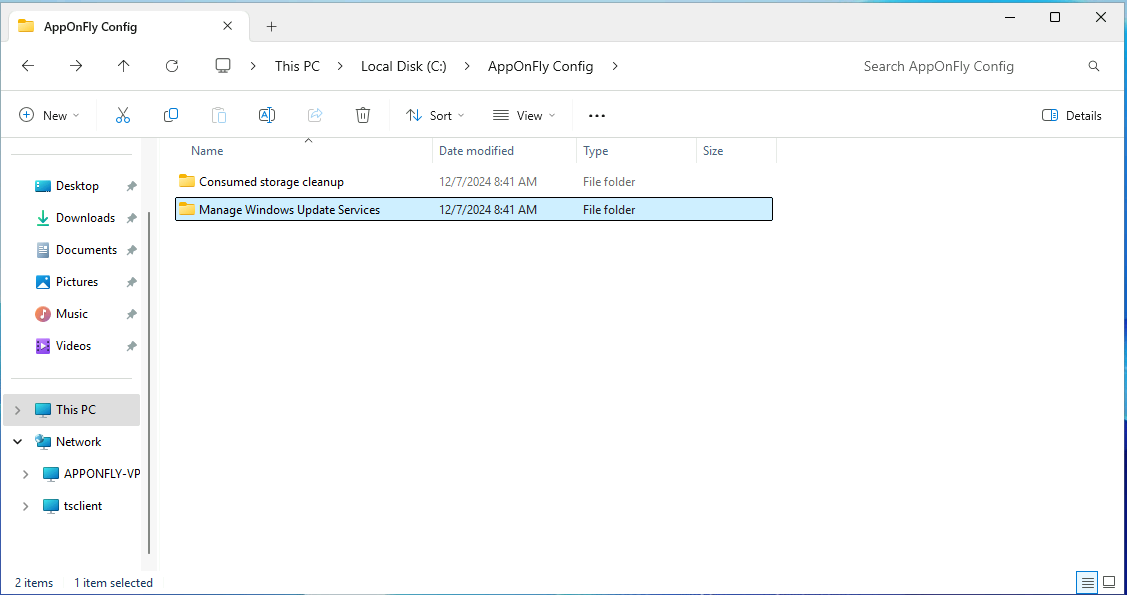Click Local Disk (C:) in breadcrumb

(x=403, y=66)
